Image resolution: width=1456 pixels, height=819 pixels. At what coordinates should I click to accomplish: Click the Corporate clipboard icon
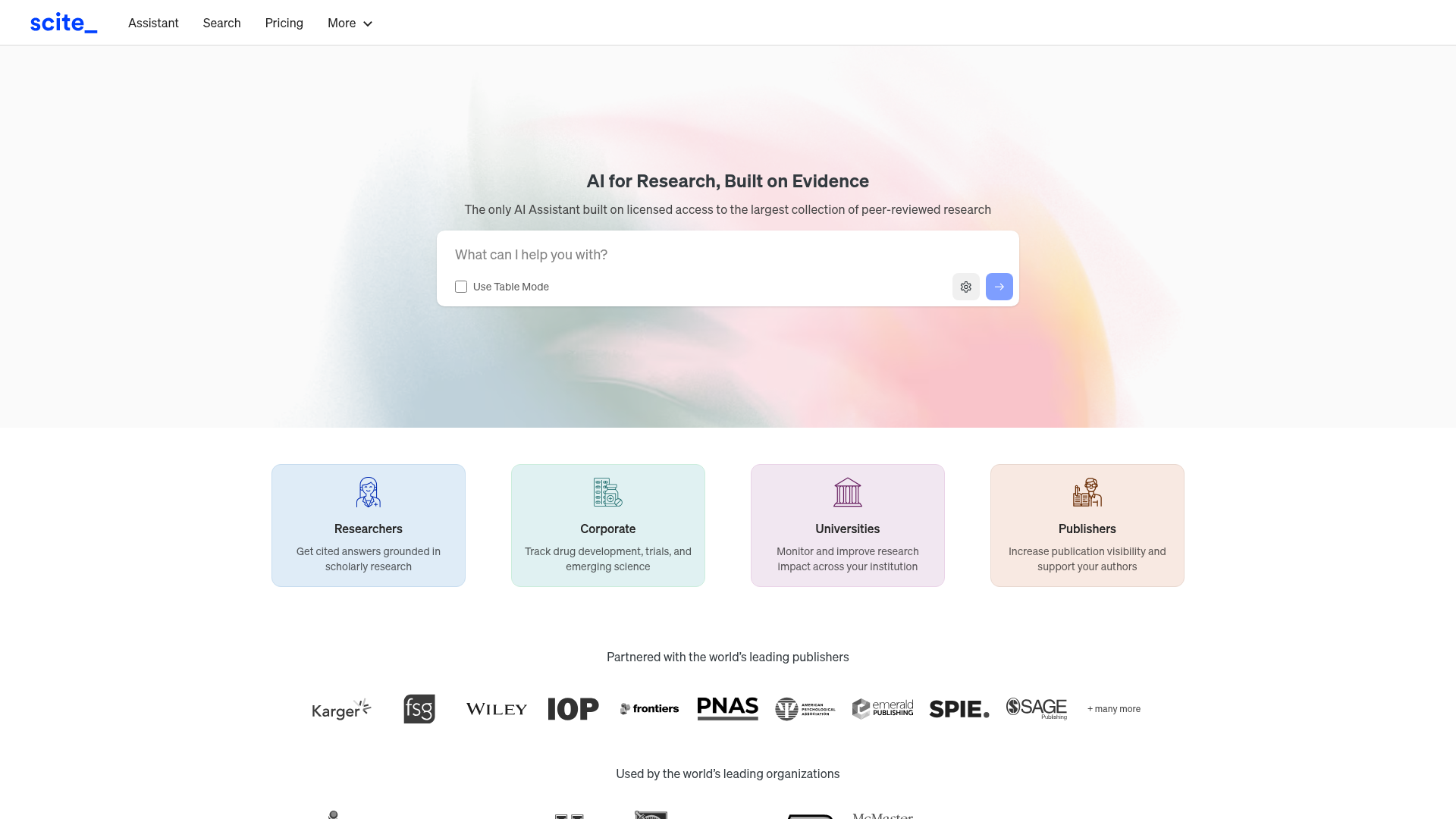pos(607,492)
